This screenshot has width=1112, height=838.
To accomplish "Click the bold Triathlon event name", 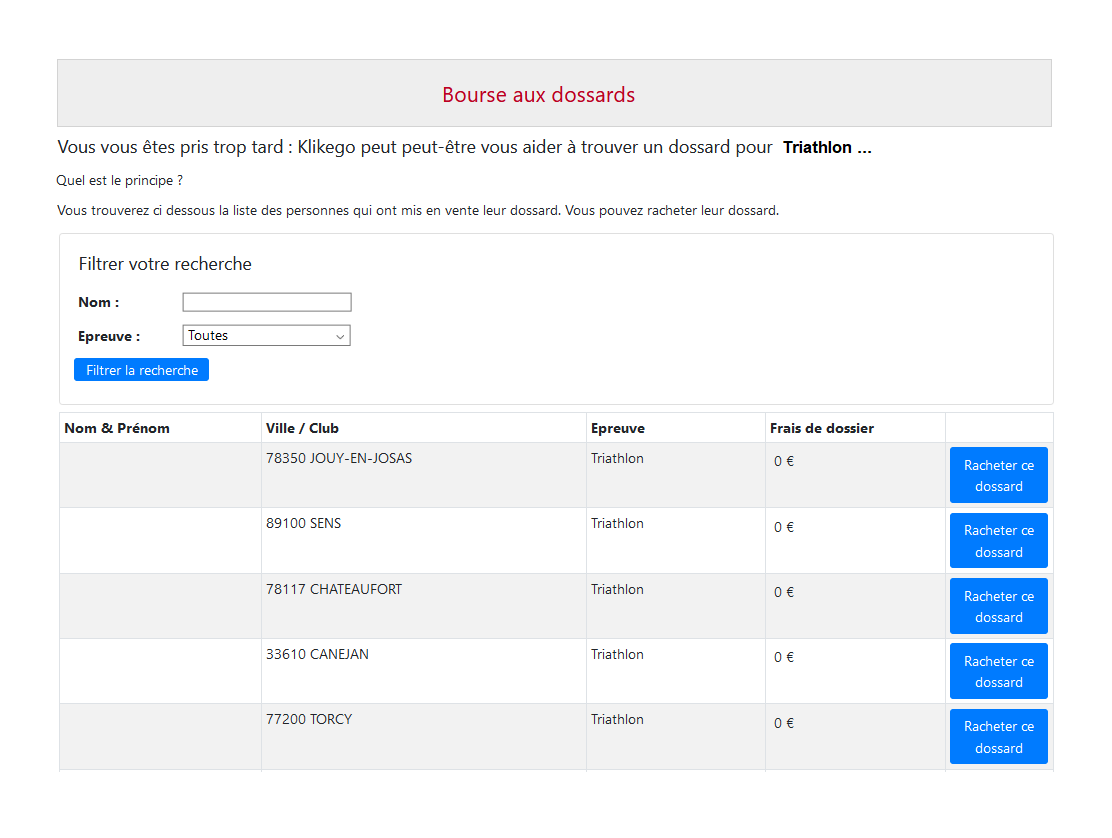I will (x=826, y=148).
